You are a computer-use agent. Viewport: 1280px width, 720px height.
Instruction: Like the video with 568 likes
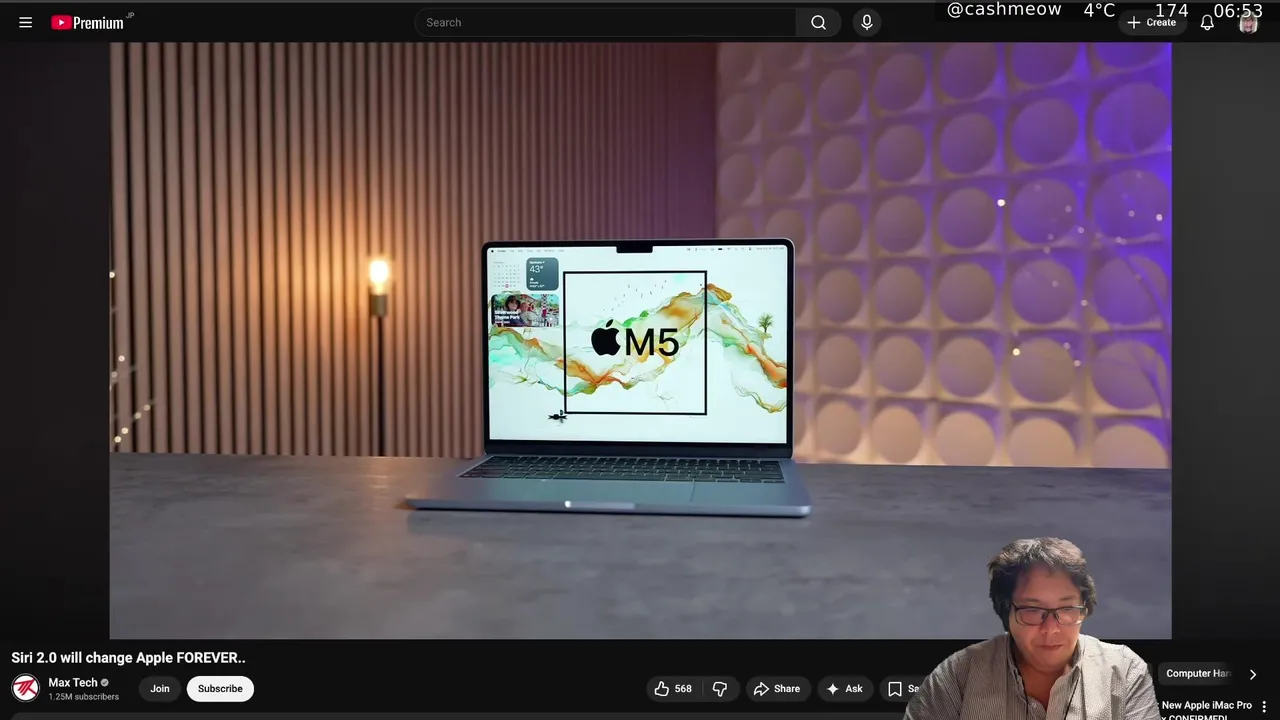click(x=673, y=688)
